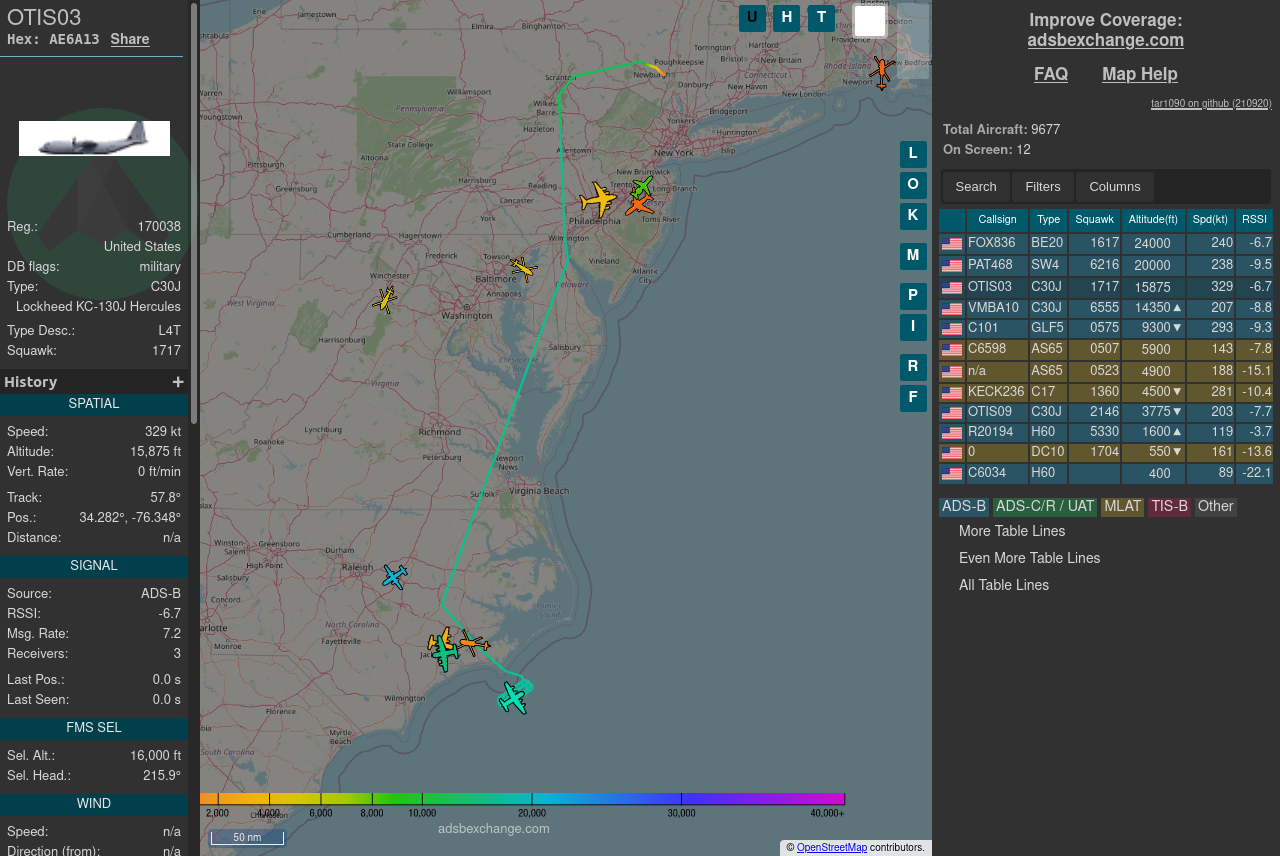The width and height of the screenshot is (1280, 856).
Task: Toggle the K map button
Action: 913,216
